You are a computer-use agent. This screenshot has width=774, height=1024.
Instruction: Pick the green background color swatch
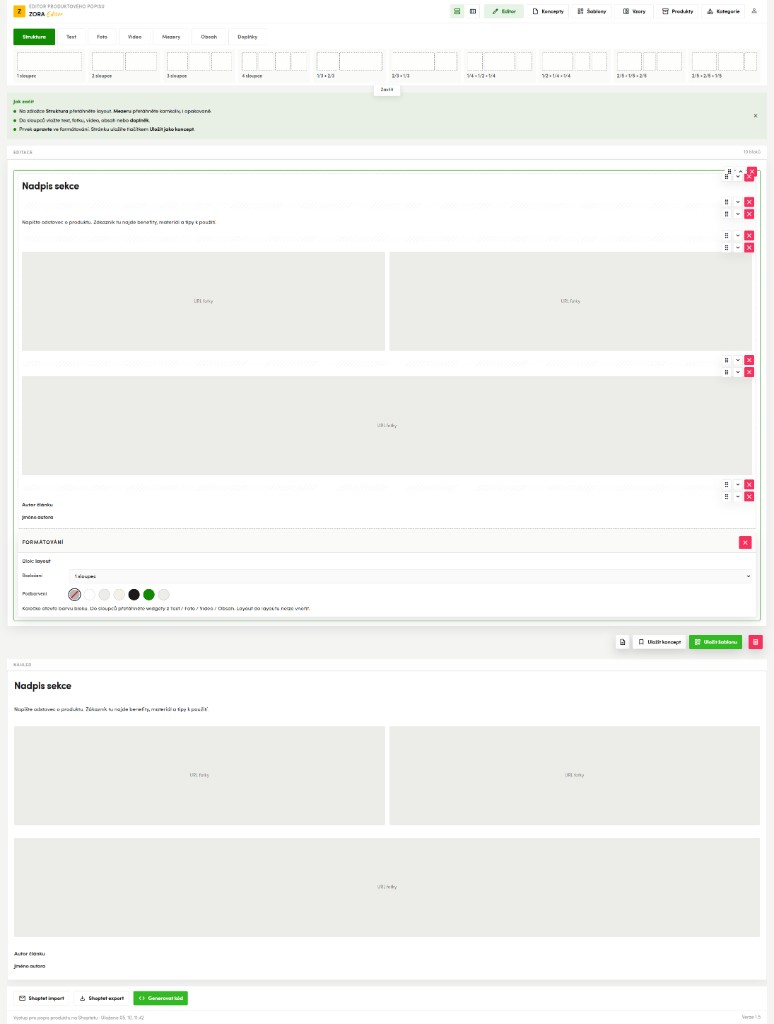[149, 594]
